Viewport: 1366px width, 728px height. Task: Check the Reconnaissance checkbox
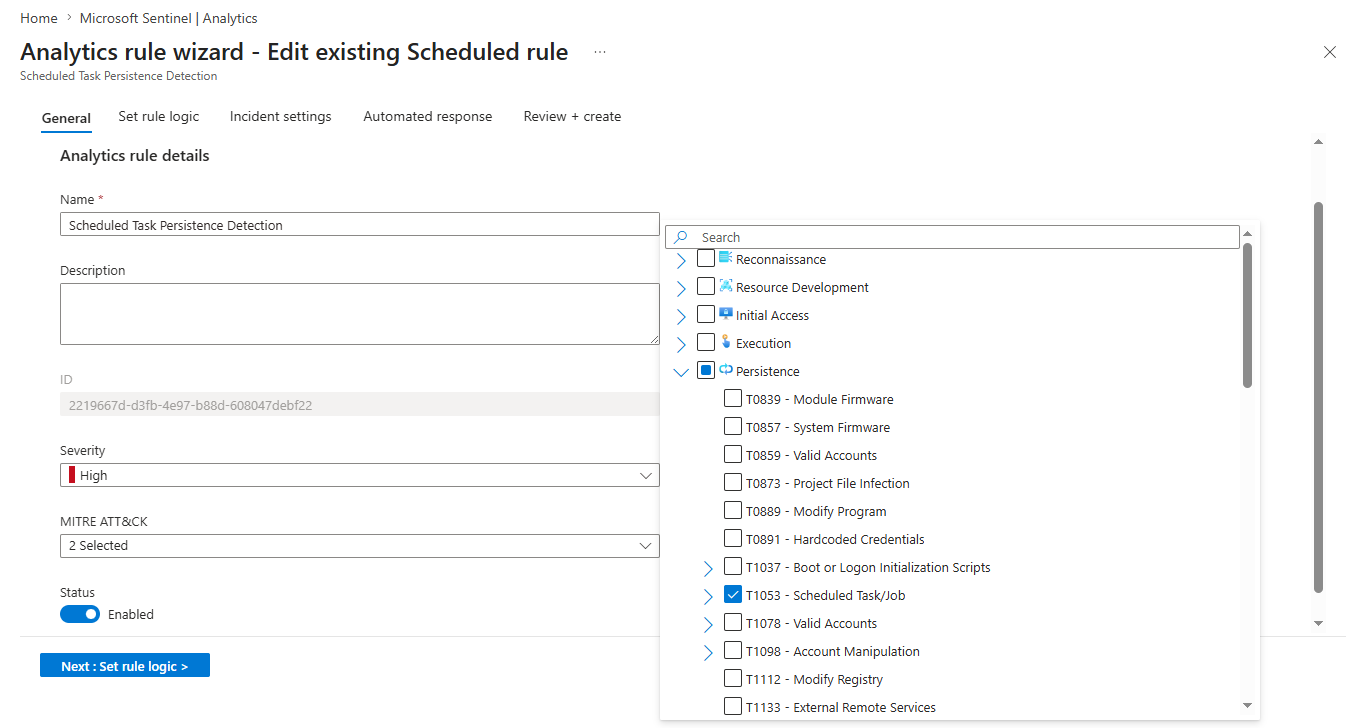tap(706, 259)
